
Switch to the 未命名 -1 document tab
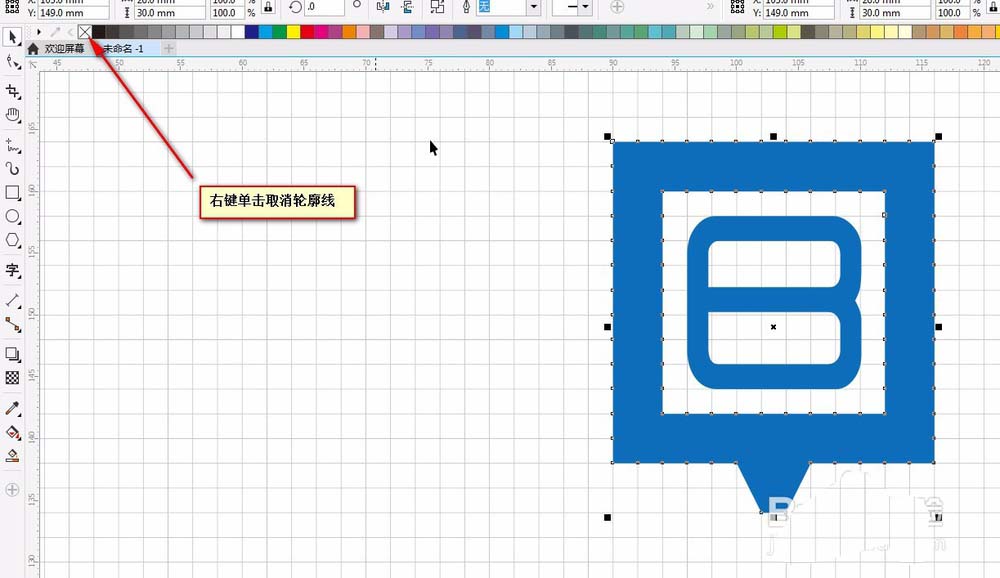pyautogui.click(x=123, y=48)
